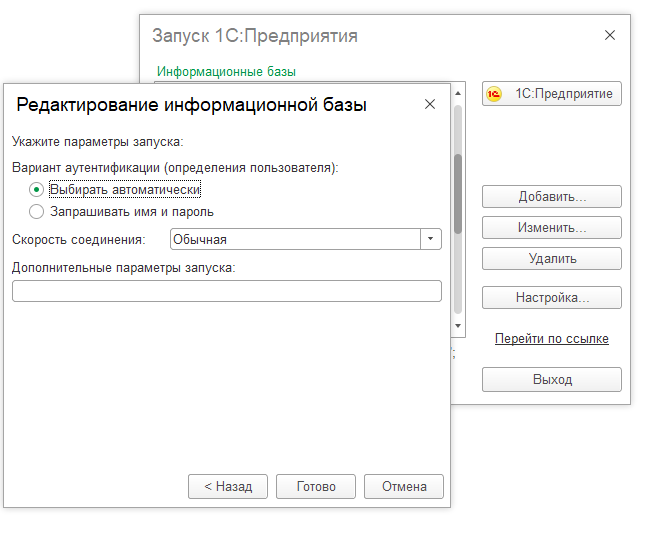This screenshot has height=540, width=653.
Task: Cancel editing with the Отмена button
Action: coord(404,487)
